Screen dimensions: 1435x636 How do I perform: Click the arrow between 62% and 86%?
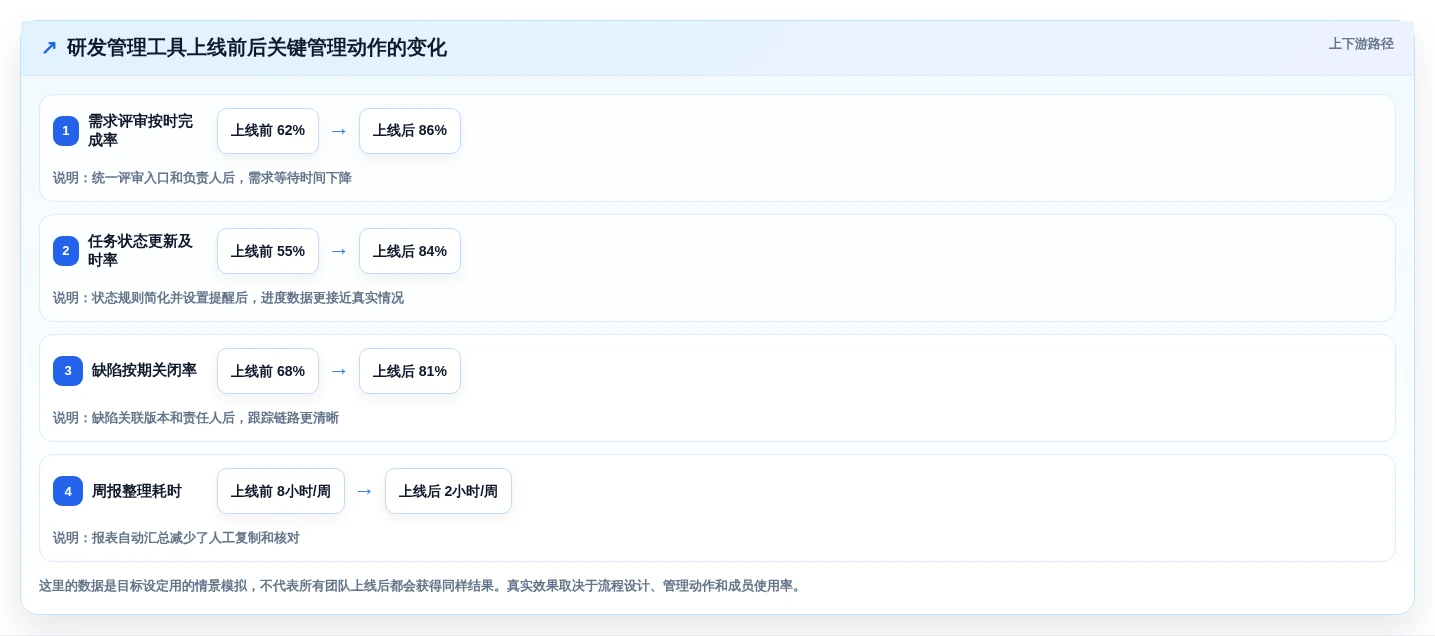pyautogui.click(x=339, y=131)
